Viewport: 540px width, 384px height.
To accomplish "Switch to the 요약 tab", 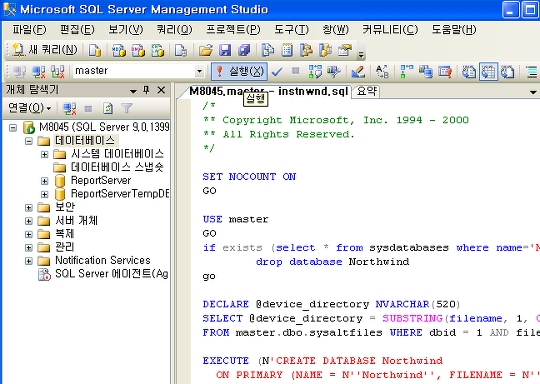I will [x=367, y=91].
